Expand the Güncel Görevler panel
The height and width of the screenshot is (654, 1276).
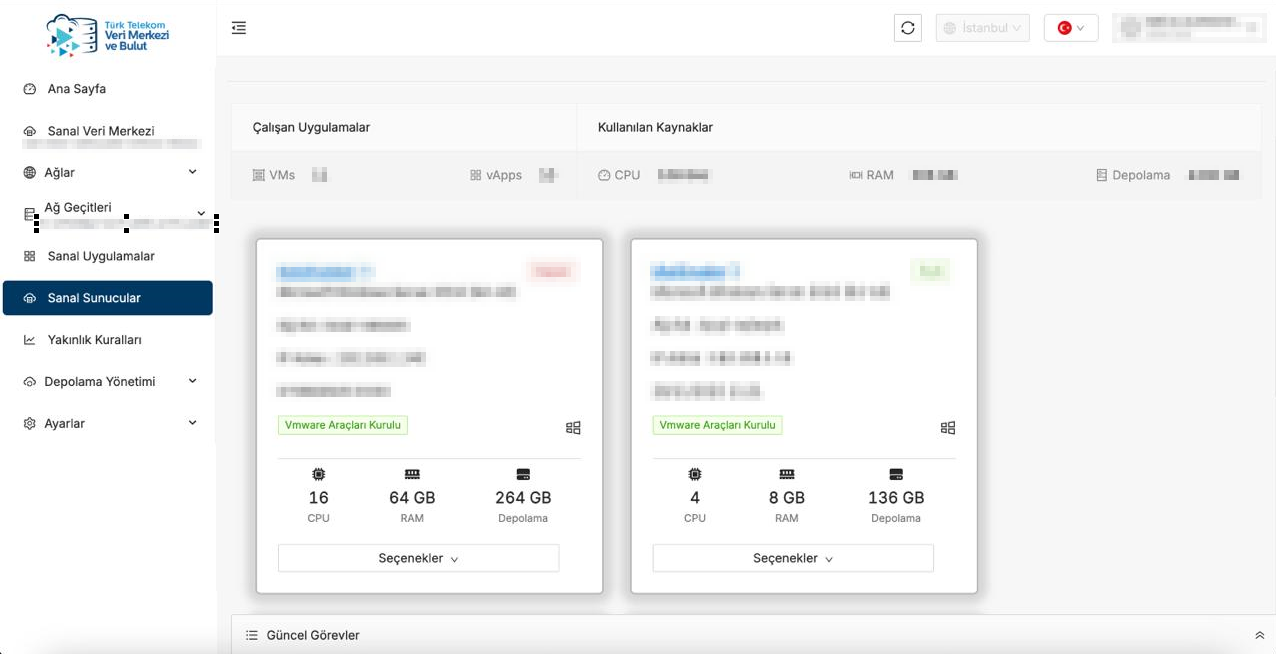point(1259,635)
